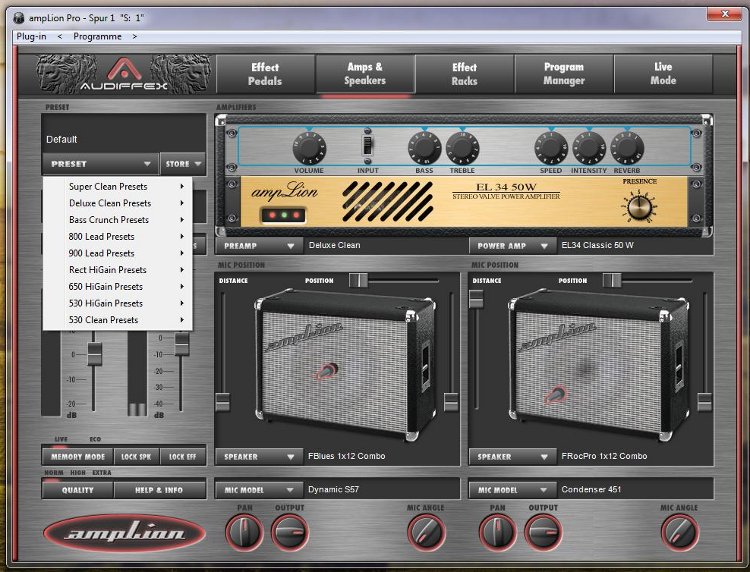The height and width of the screenshot is (572, 750).
Task: Switch to Live Mode tab
Action: (x=663, y=74)
